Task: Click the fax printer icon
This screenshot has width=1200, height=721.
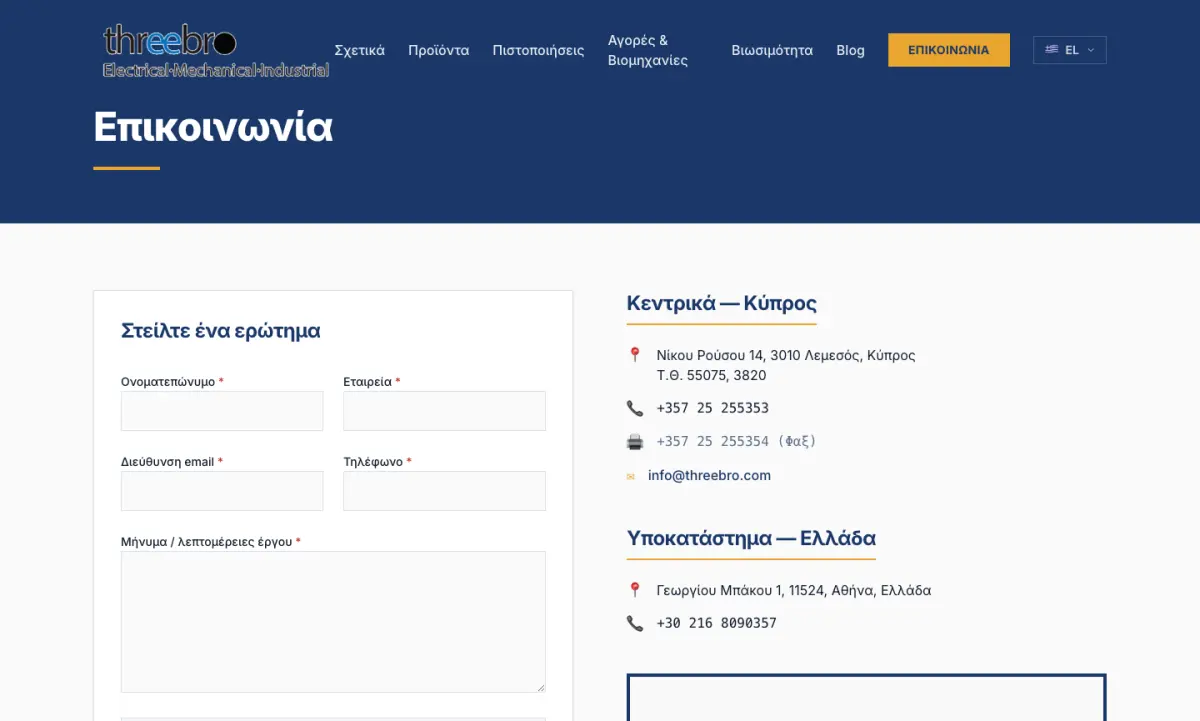Action: 635,441
